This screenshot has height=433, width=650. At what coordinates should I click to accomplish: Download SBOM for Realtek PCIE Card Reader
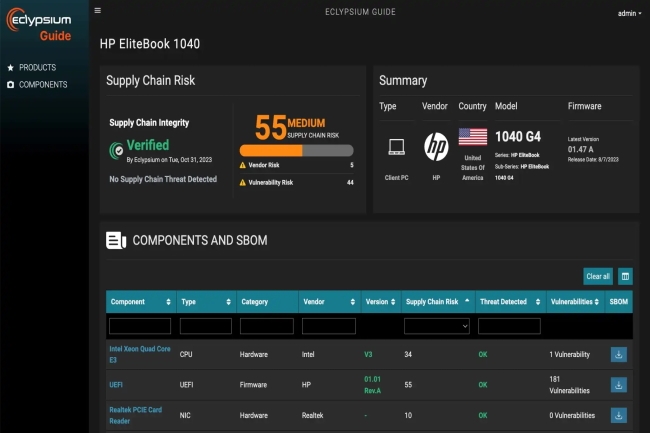coord(618,415)
